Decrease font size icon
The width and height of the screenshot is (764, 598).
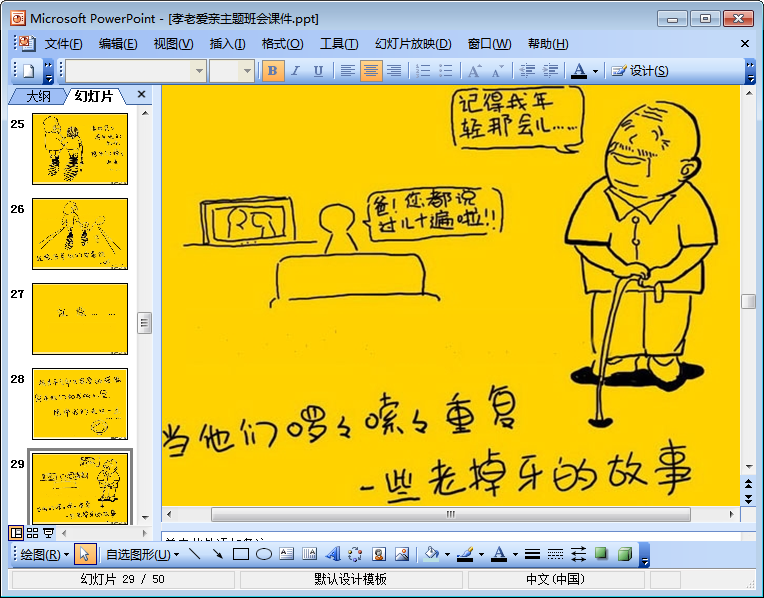(x=497, y=71)
